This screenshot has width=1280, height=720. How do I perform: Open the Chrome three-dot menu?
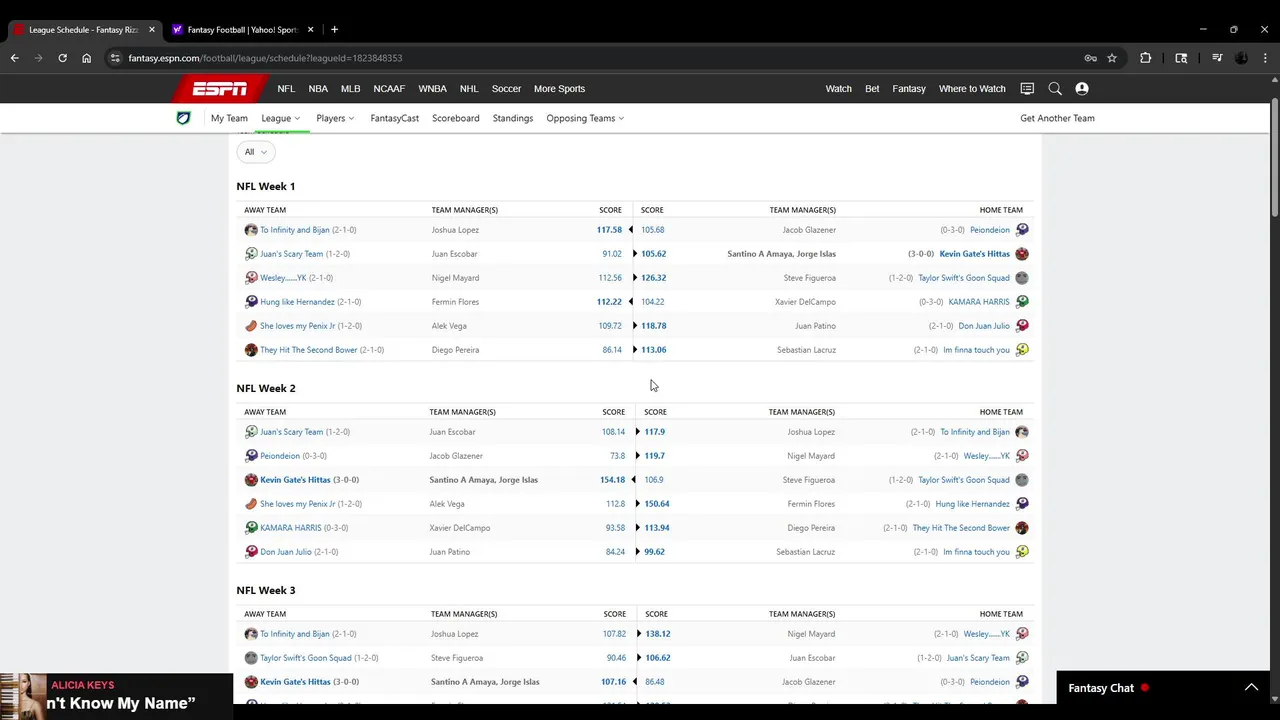pyautogui.click(x=1265, y=58)
